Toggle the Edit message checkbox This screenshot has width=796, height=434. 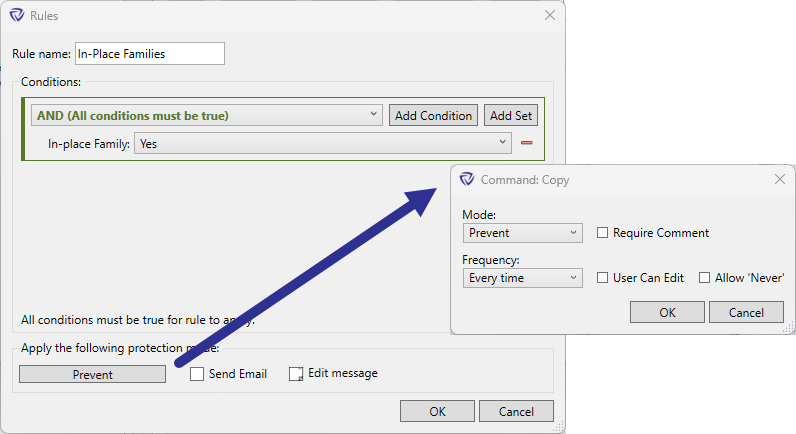pos(296,374)
